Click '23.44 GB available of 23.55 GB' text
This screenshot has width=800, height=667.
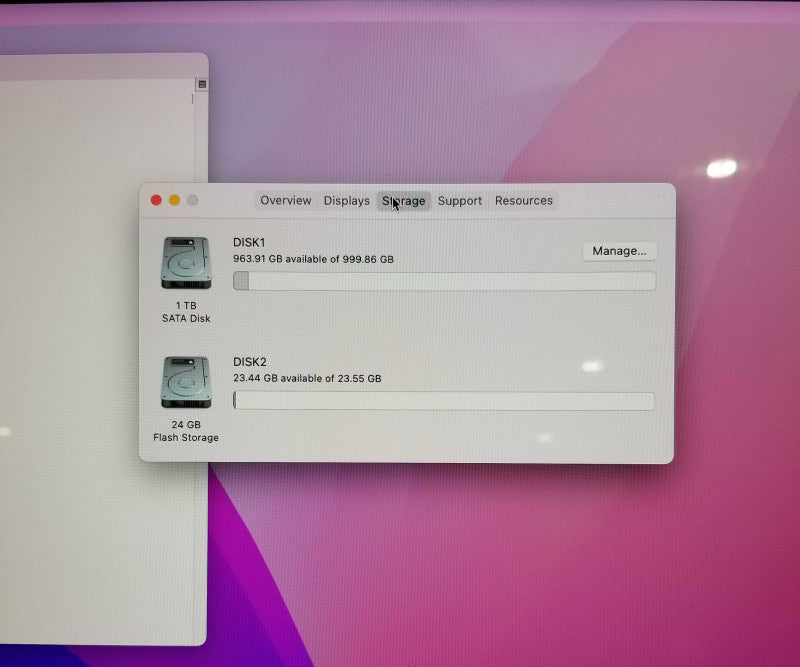tap(307, 378)
